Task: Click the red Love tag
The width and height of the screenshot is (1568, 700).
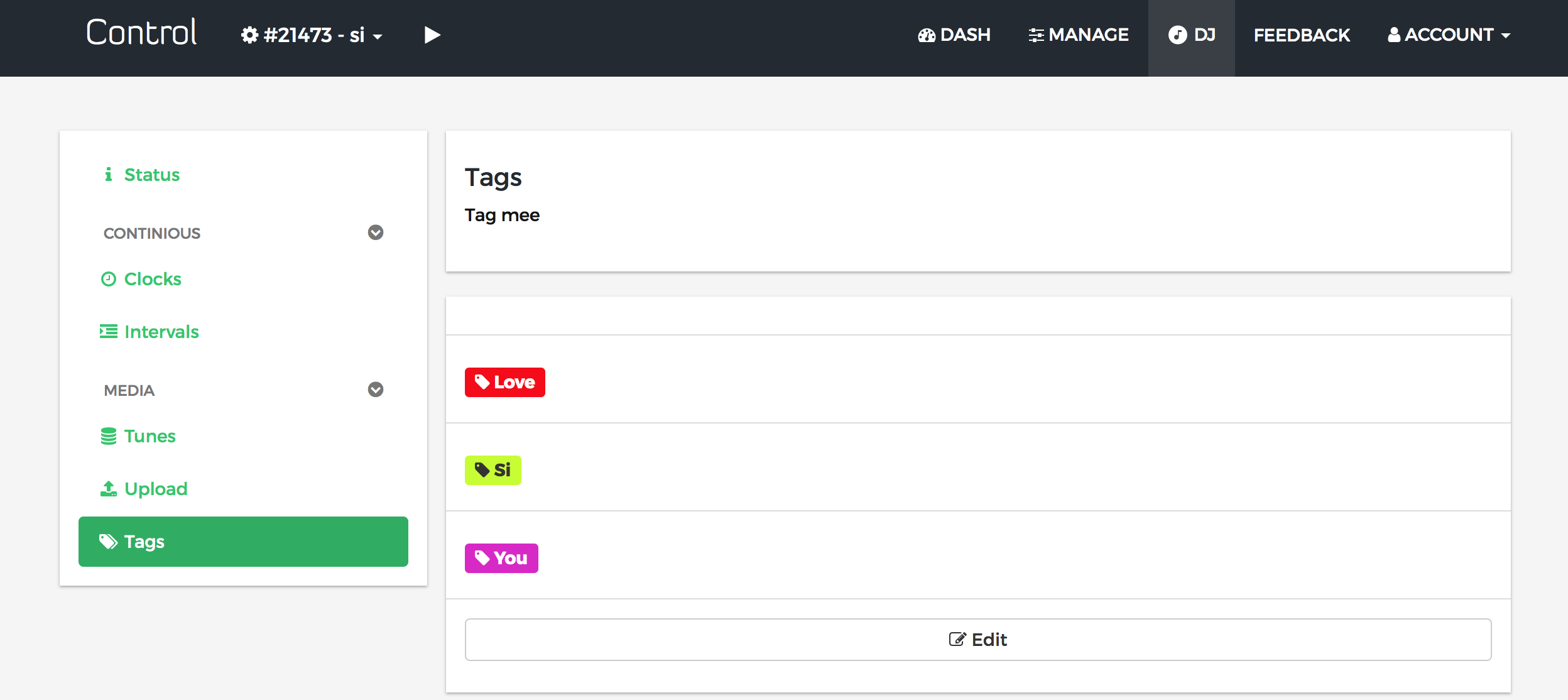Action: pos(505,382)
